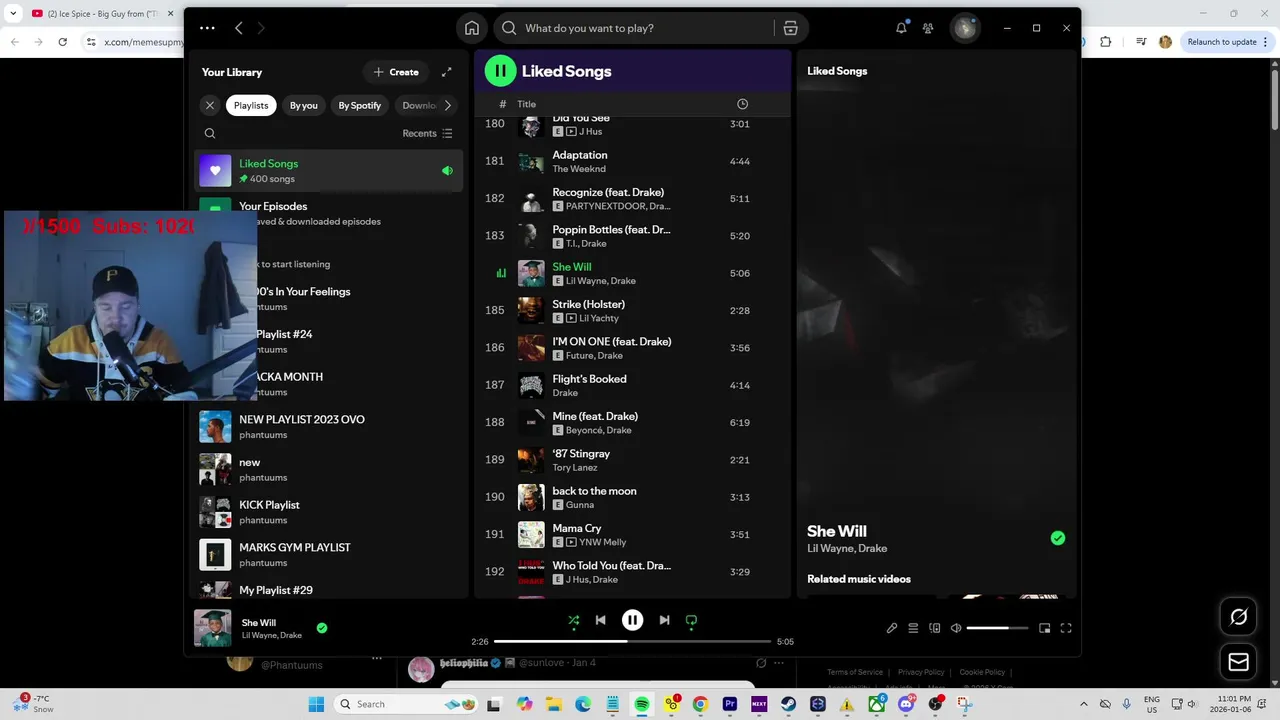Viewport: 1280px width, 720px height.
Task: Open Liked Songs in library
Action: [x=328, y=171]
